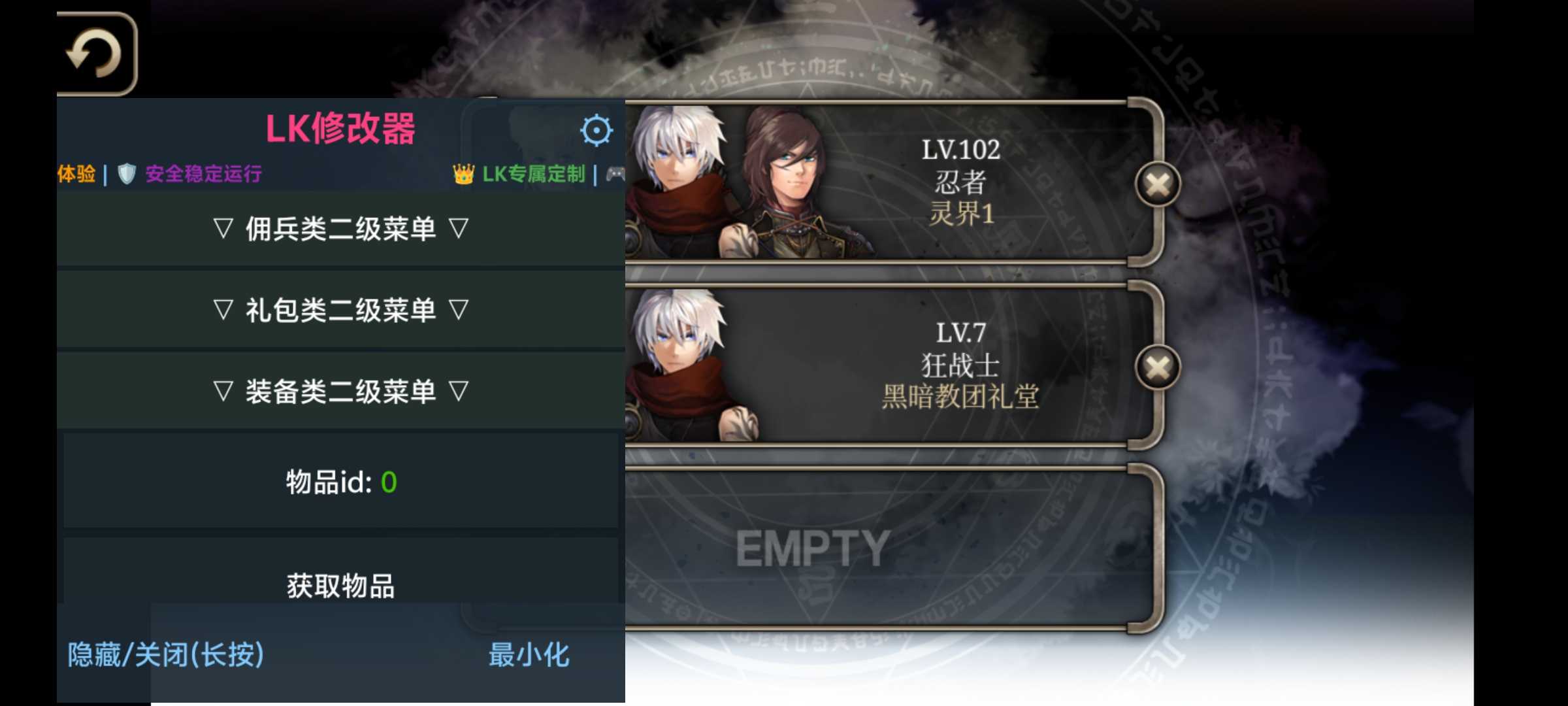Click 隐藏/关闭(长按) at the bottom

click(x=166, y=654)
